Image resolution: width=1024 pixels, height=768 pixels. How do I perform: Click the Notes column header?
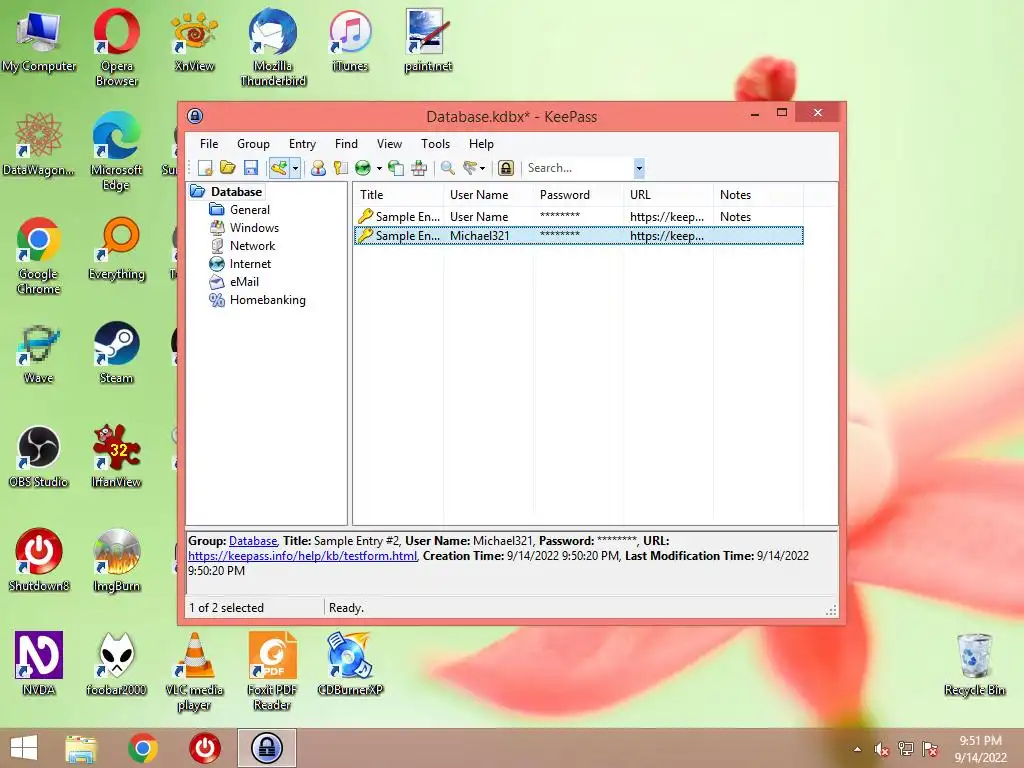point(758,195)
